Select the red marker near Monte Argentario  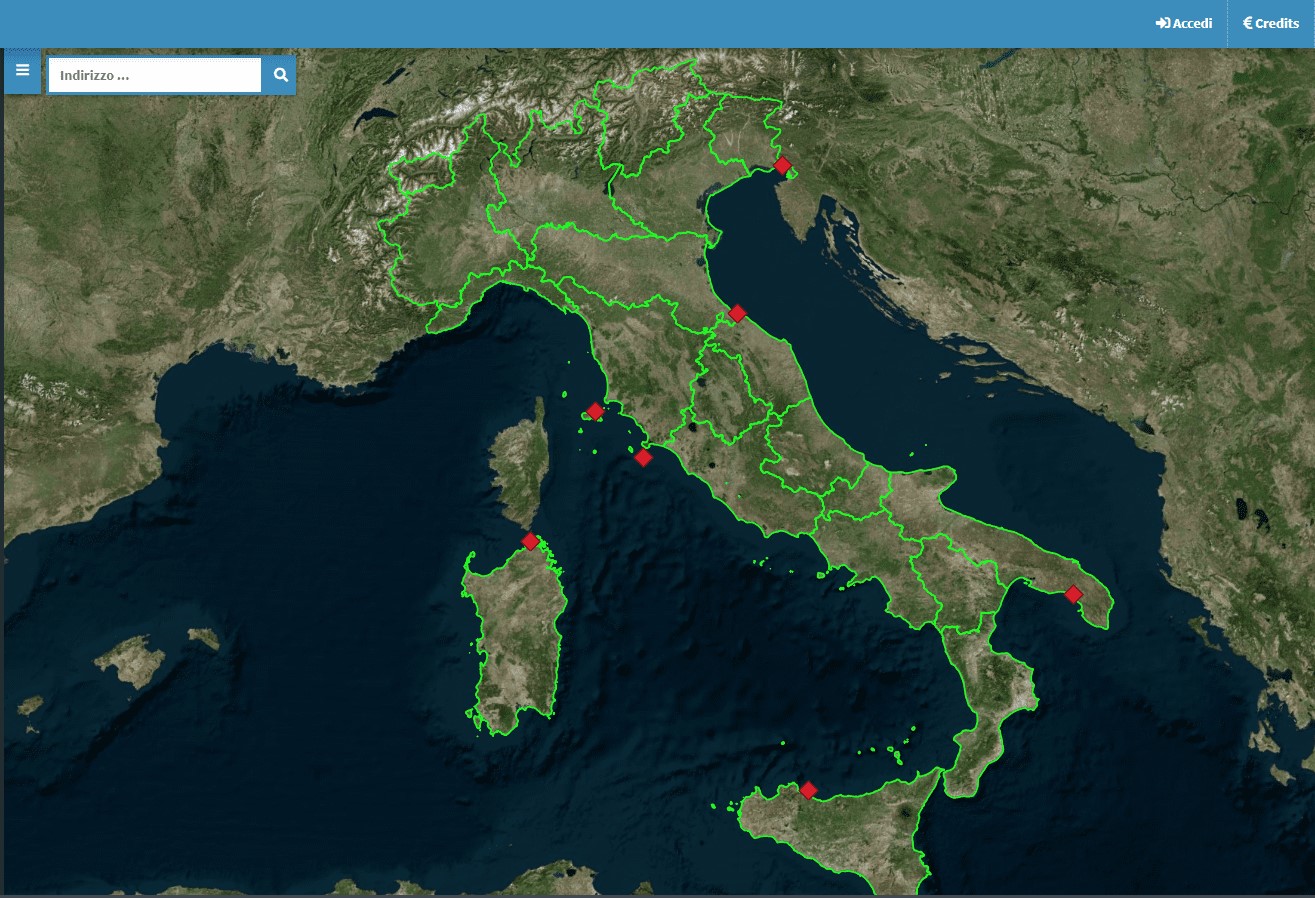643,457
